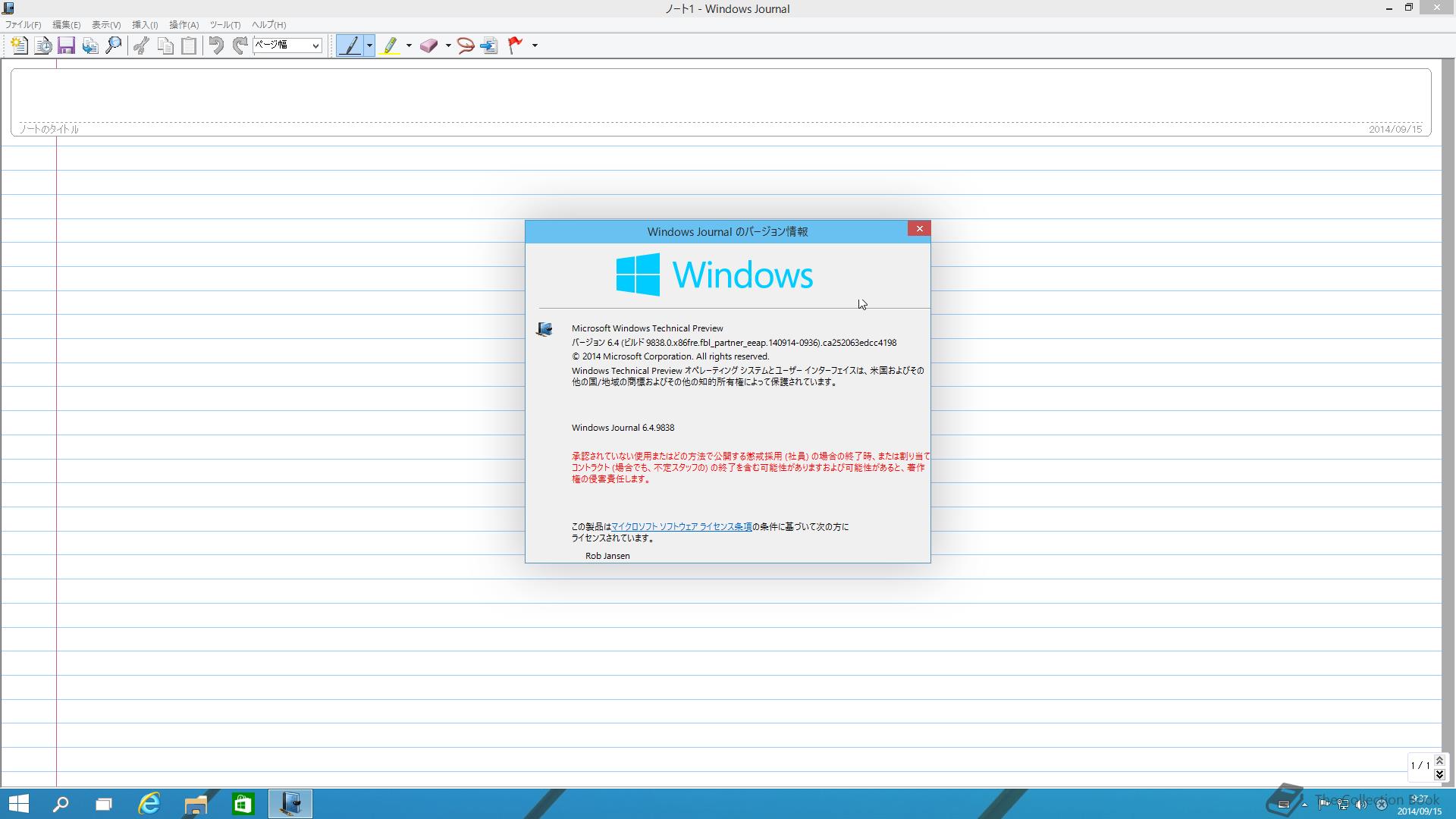1456x819 pixels.
Task: Open the Windows Start button
Action: pos(18,804)
